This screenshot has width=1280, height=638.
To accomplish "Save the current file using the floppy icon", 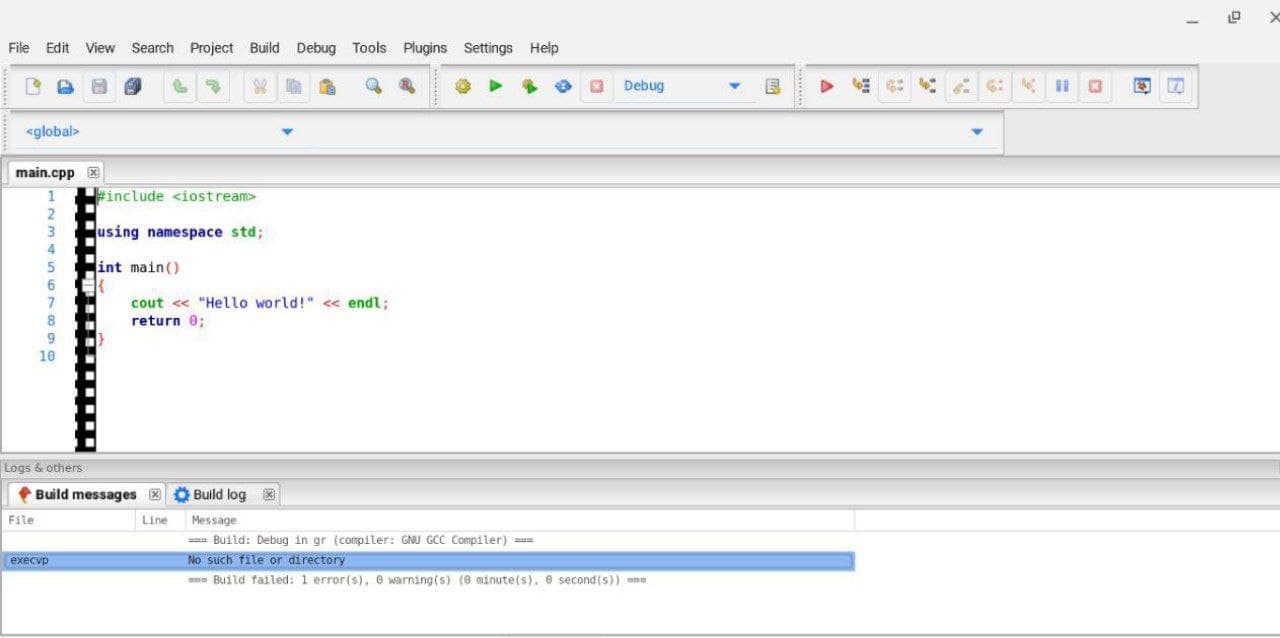I will (99, 86).
